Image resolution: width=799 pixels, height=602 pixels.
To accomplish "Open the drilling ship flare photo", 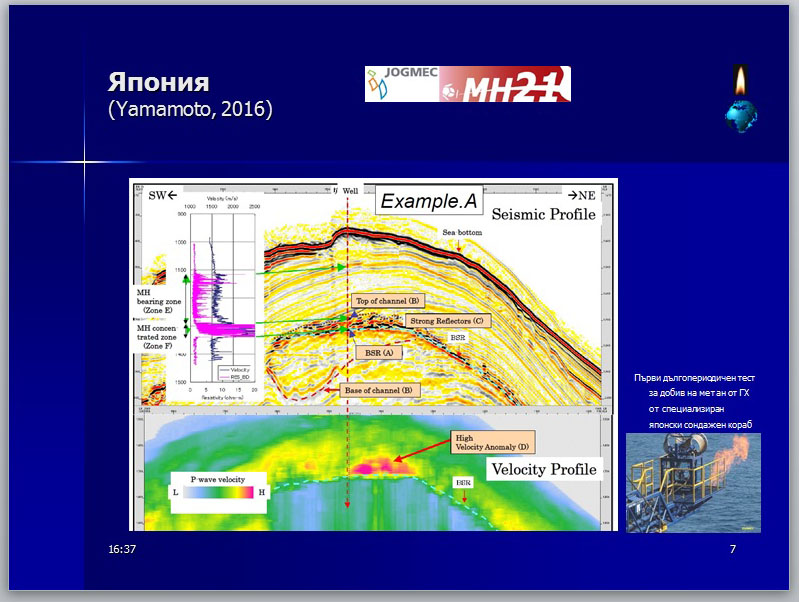I will tap(693, 483).
